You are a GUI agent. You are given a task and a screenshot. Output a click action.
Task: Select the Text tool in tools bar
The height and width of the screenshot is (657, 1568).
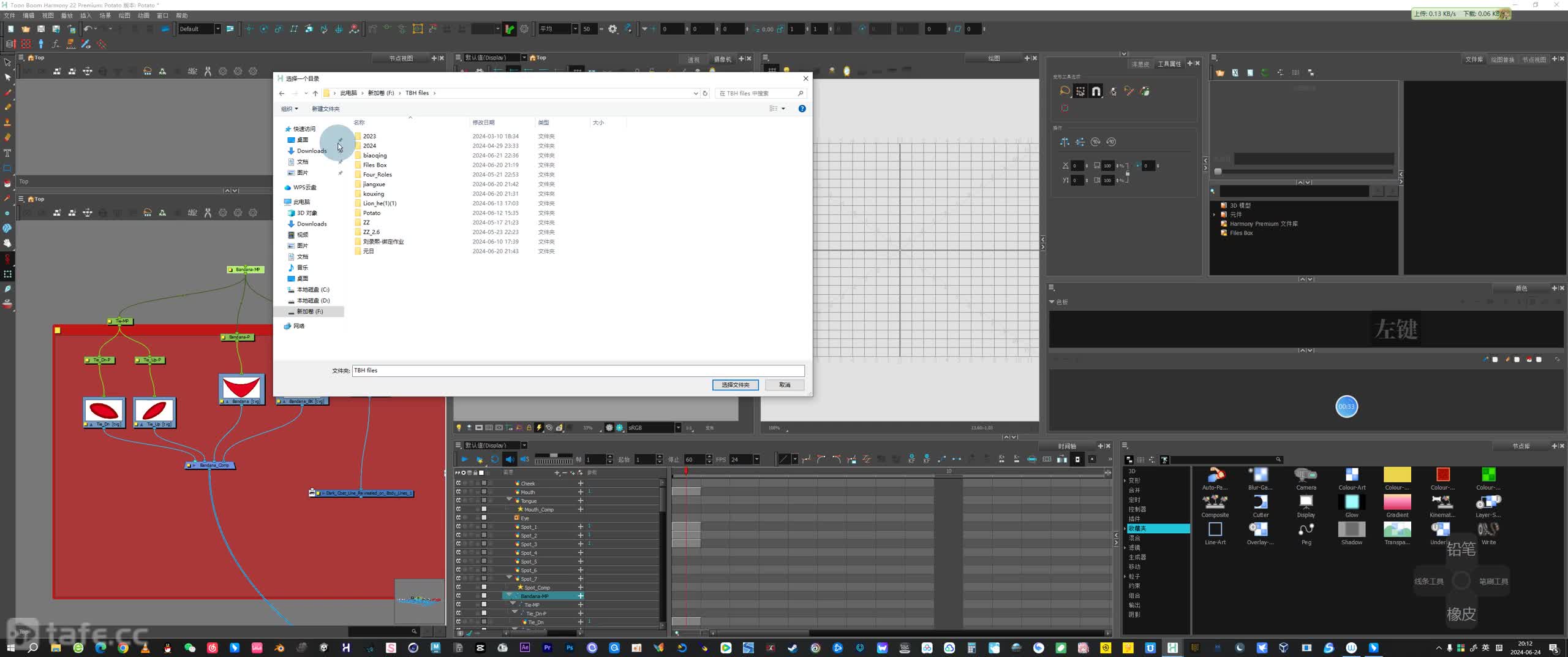tap(7, 153)
